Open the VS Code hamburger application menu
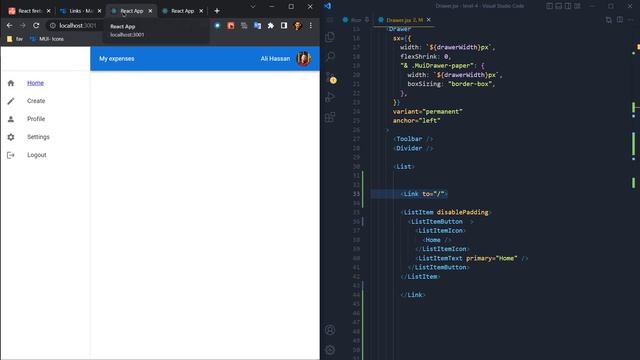Screen dimensions: 640x360 tap(330, 20)
